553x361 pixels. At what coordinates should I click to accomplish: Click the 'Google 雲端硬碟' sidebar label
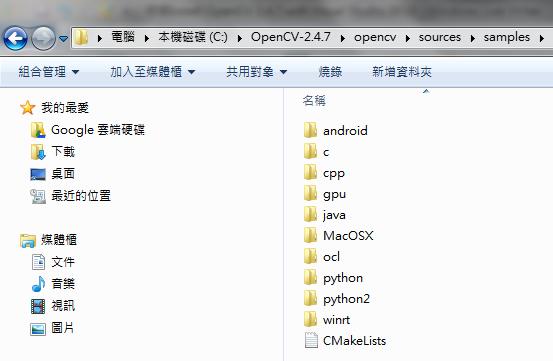[x=98, y=130]
